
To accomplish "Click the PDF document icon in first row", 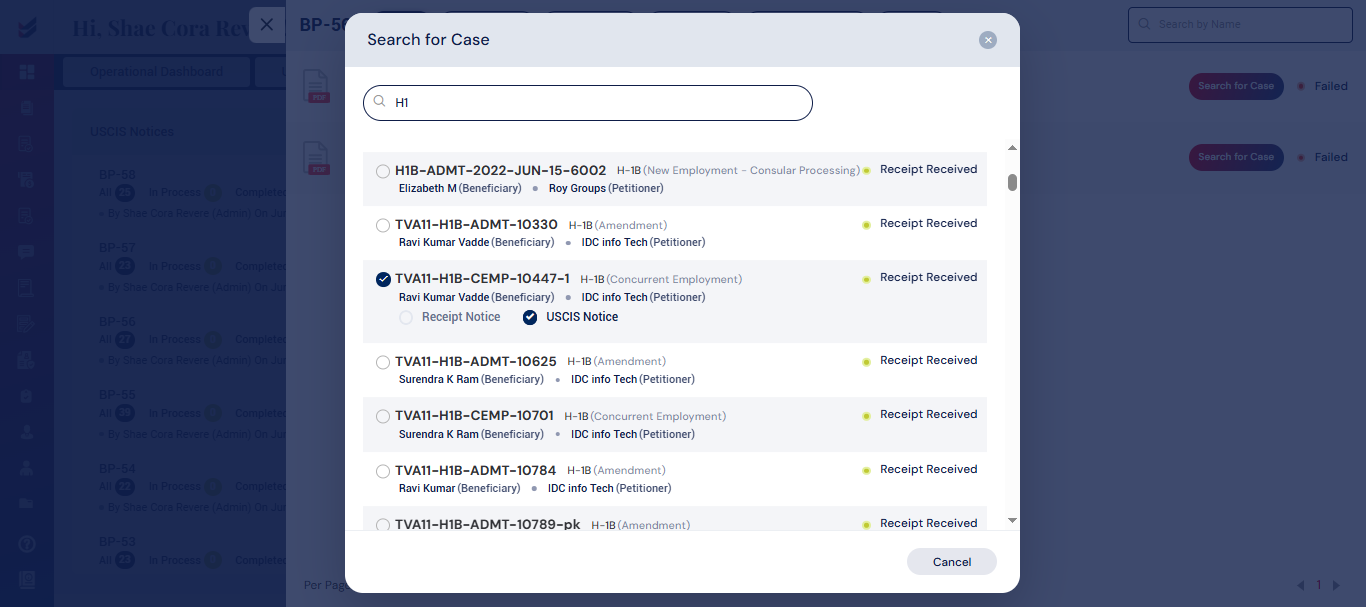I will [317, 86].
